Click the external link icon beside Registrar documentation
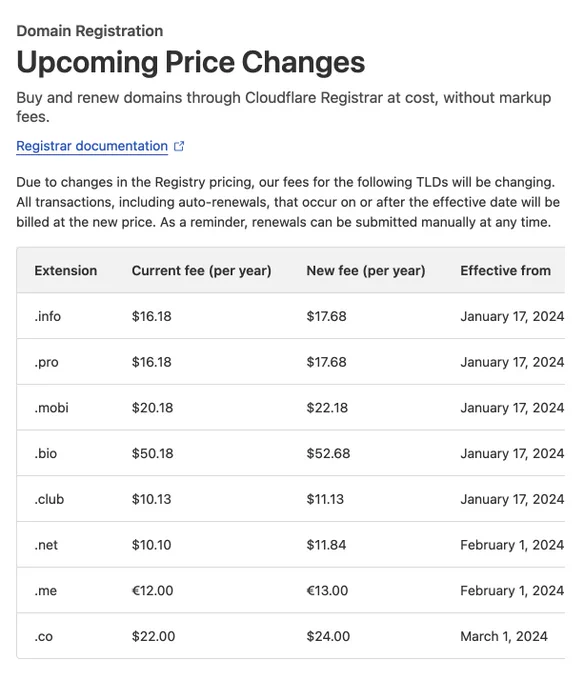This screenshot has width=584, height=680. (x=179, y=146)
